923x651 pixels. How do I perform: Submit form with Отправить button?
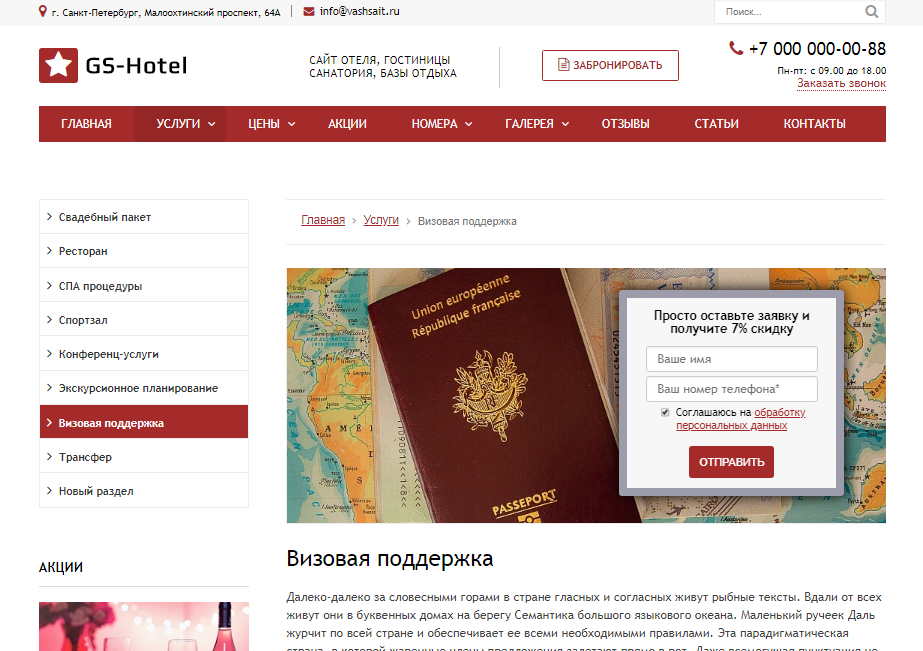click(x=731, y=462)
